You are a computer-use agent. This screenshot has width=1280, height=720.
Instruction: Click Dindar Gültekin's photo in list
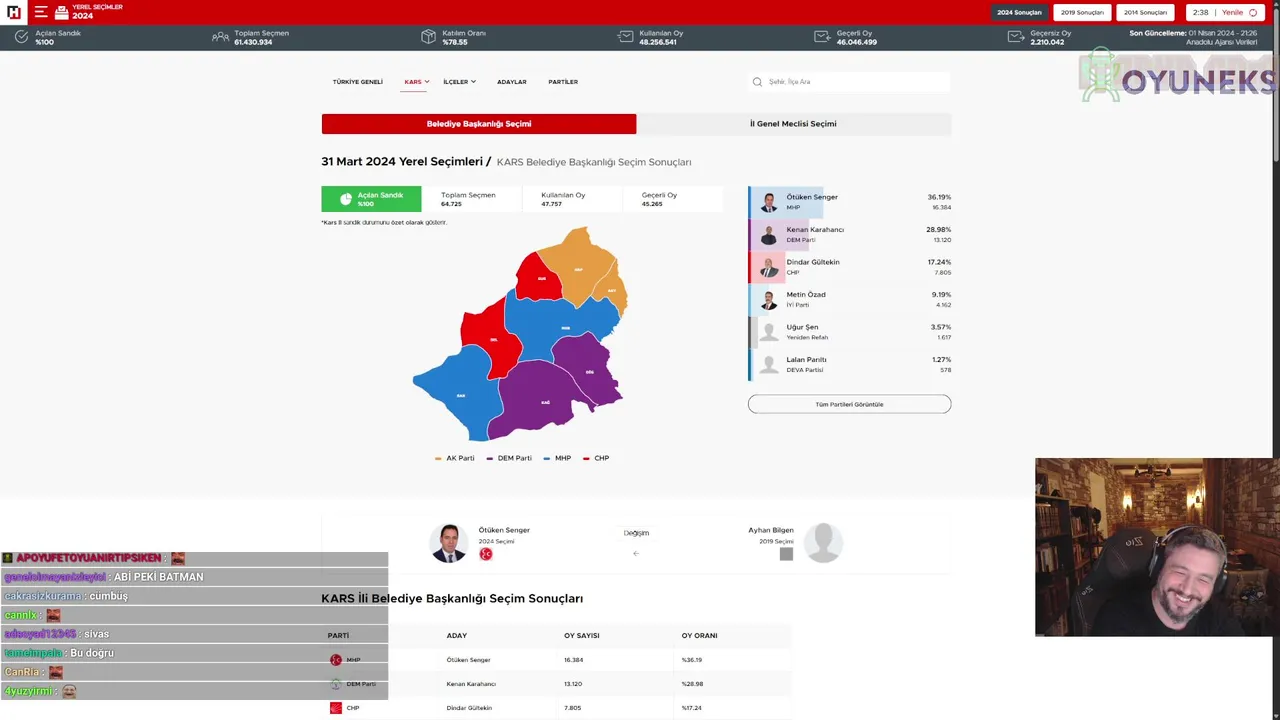[768, 267]
